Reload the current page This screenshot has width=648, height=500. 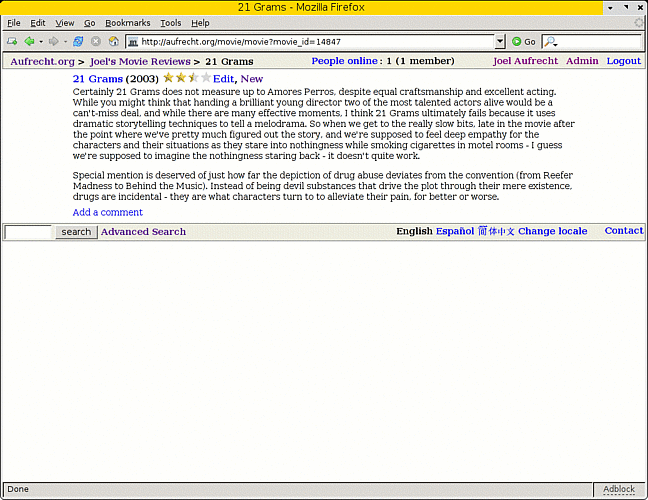pyautogui.click(x=78, y=42)
